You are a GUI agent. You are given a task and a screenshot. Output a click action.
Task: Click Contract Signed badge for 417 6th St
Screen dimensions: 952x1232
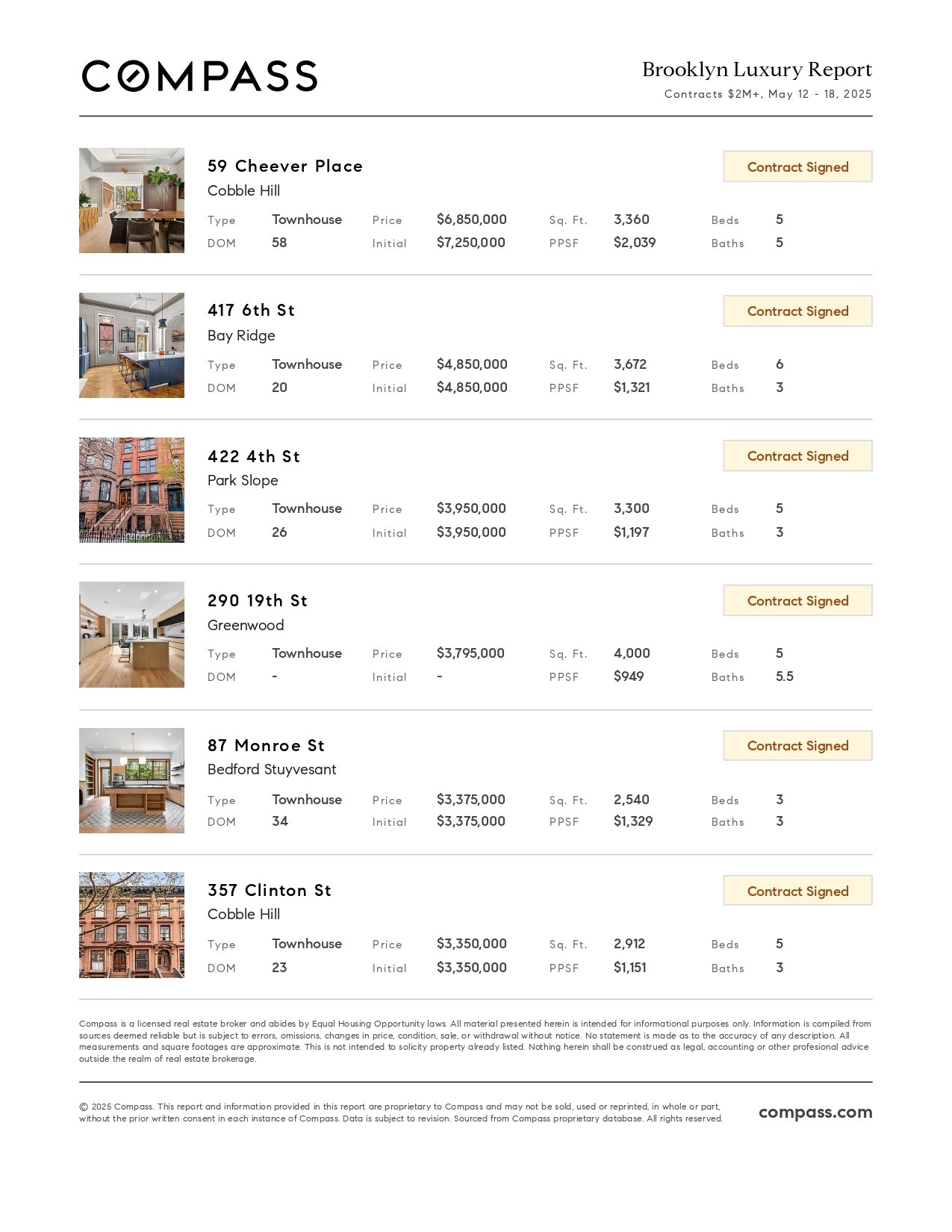click(x=797, y=311)
